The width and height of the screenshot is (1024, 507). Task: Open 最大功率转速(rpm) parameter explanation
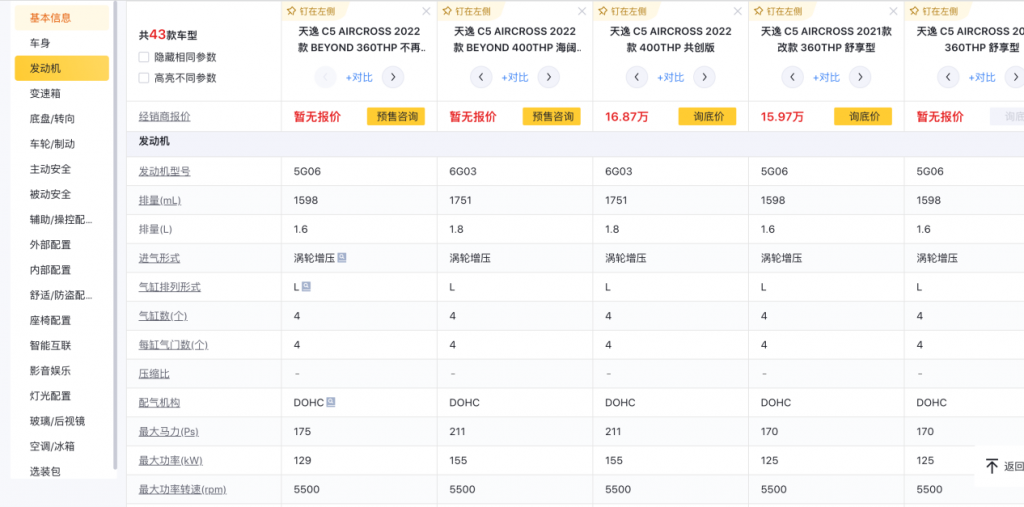pyautogui.click(x=182, y=489)
